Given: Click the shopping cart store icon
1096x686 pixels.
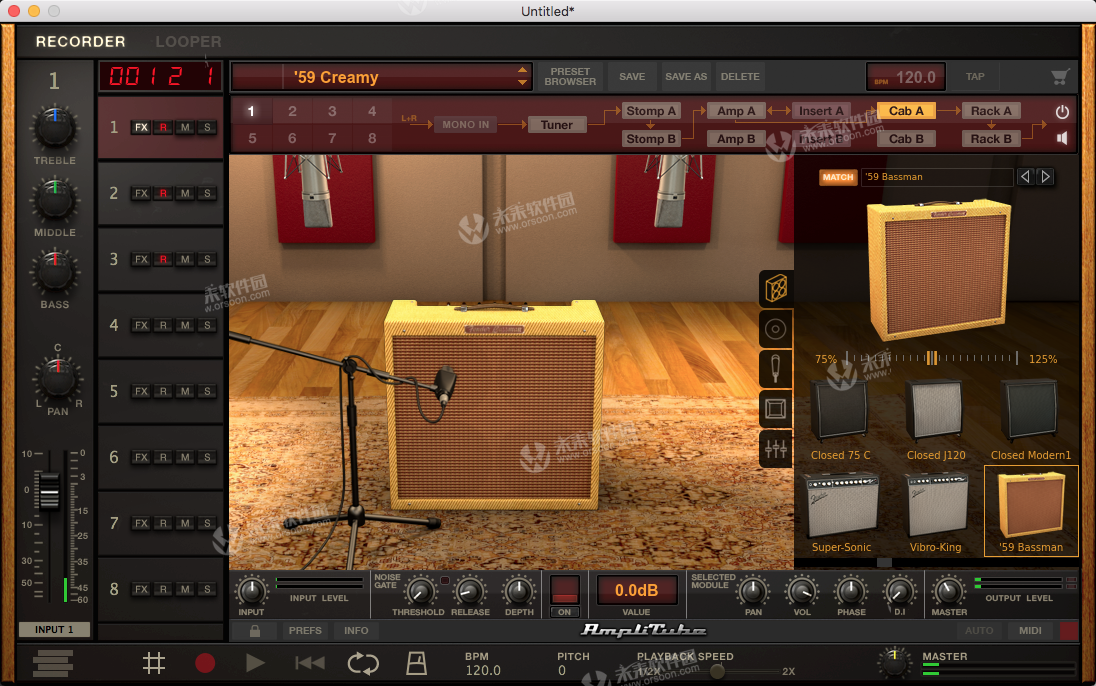Looking at the screenshot, I should tap(1060, 77).
